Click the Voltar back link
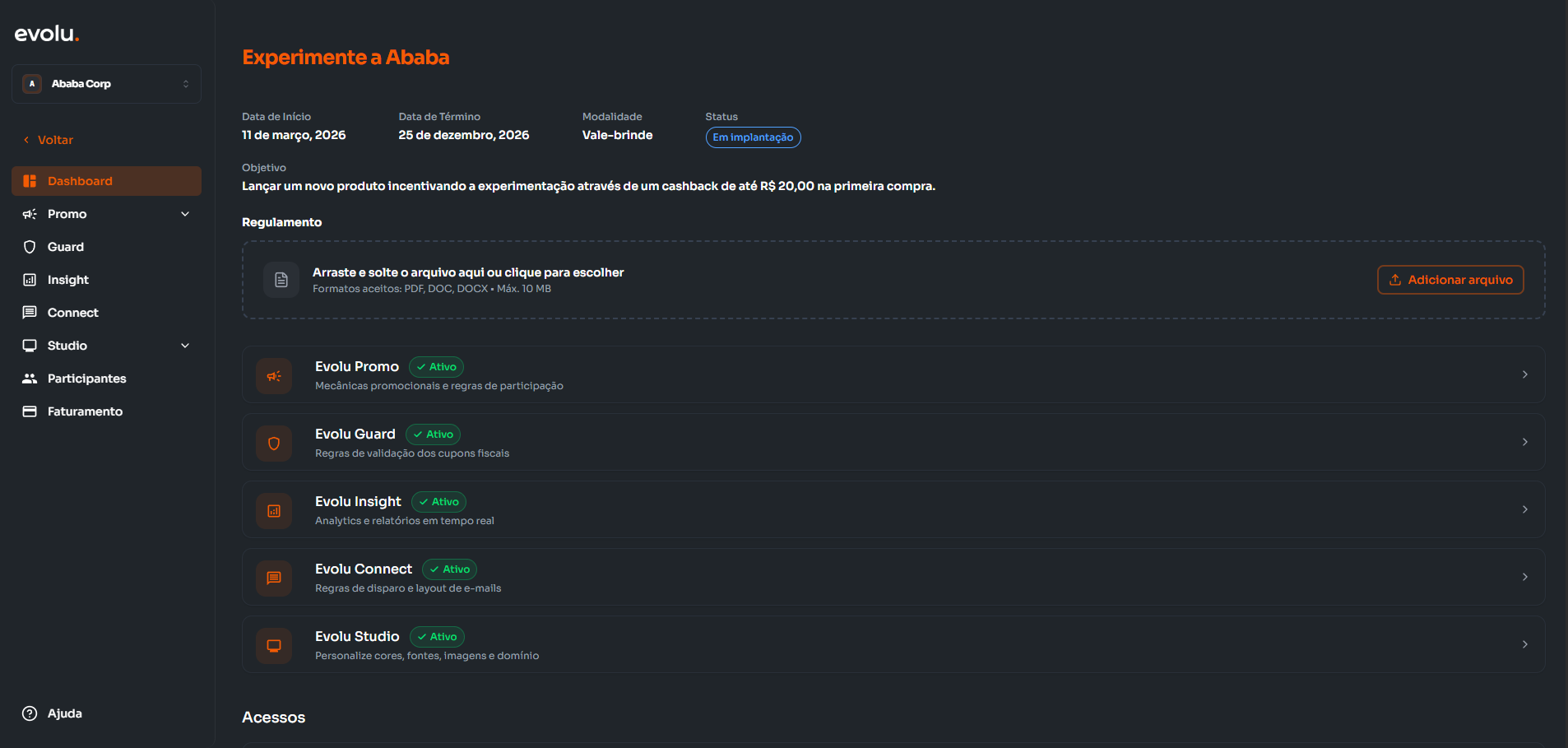Screen dimensions: 1568x748 pos(54,140)
